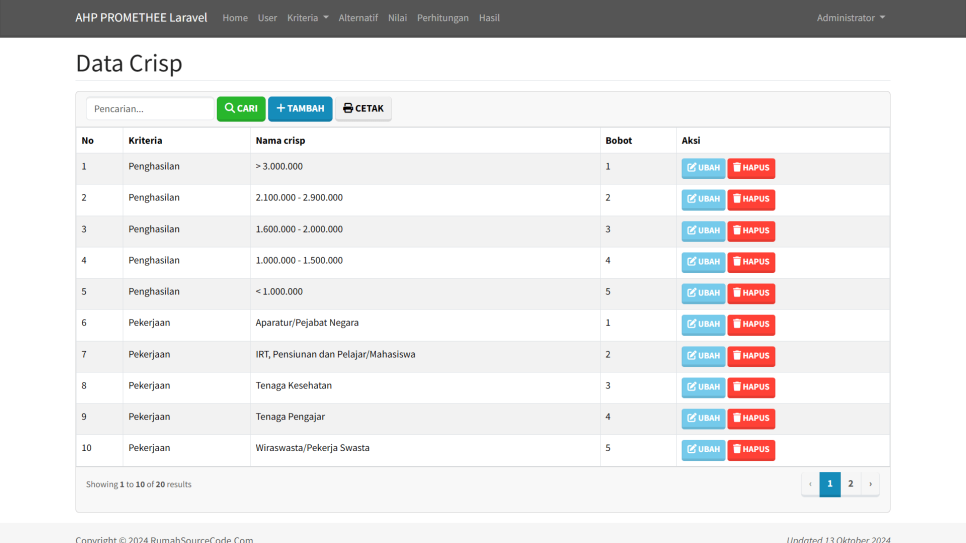Viewport: 966px width, 543px height.
Task: Delete the 1.000.000 - 1.500.000 entry
Action: 751,262
